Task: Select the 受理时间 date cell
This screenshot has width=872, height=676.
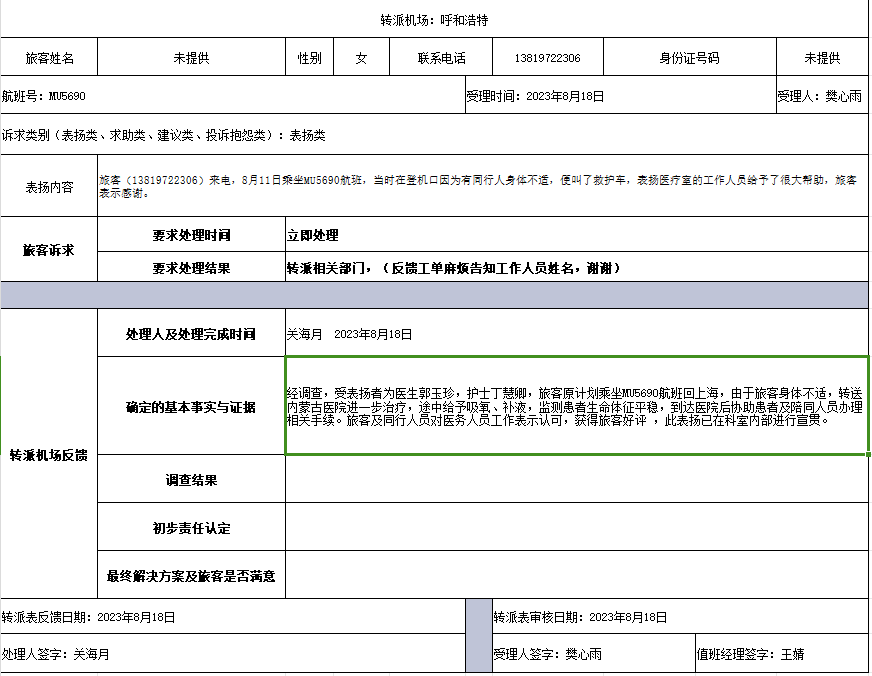Action: tap(619, 97)
